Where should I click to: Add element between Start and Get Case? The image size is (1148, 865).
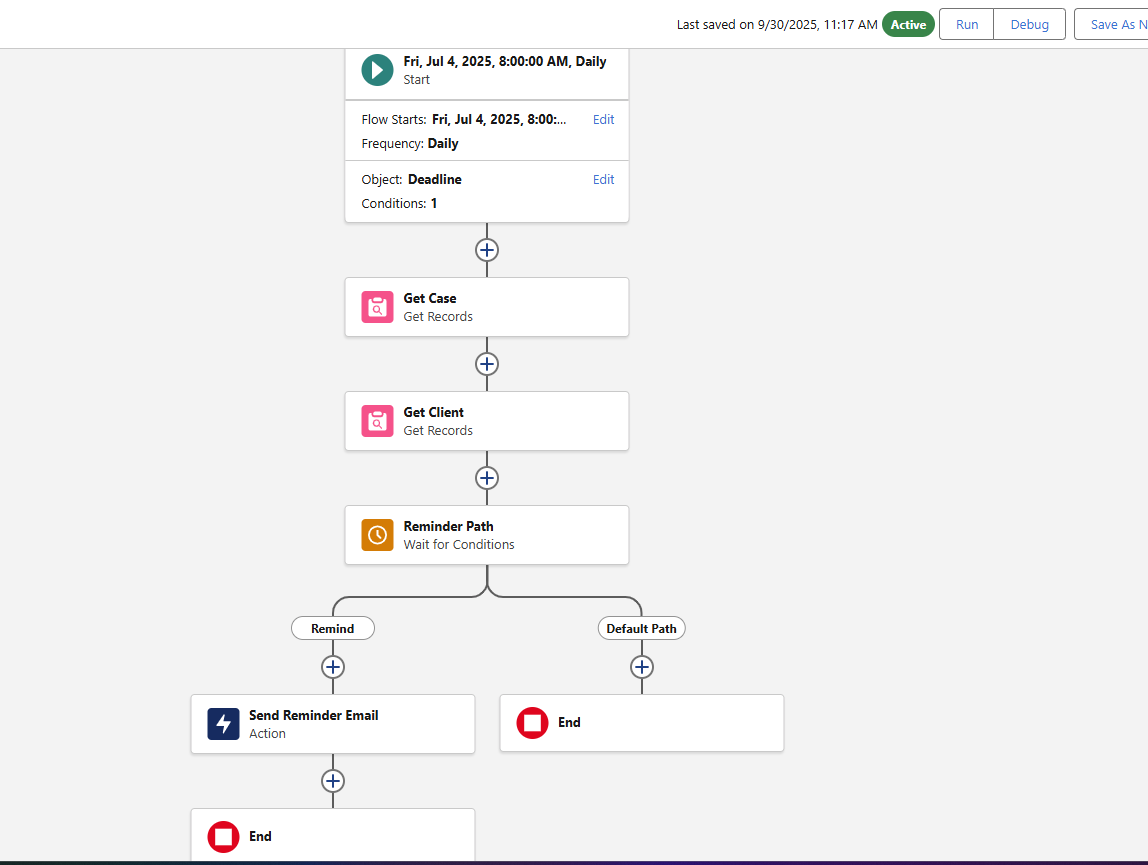tap(487, 250)
